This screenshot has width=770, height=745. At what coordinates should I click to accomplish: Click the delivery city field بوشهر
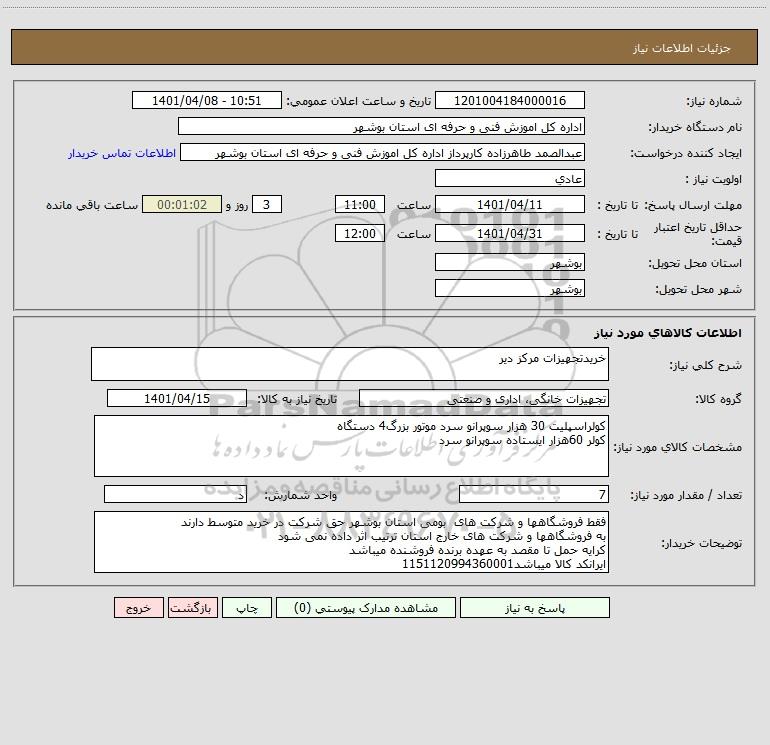510,288
